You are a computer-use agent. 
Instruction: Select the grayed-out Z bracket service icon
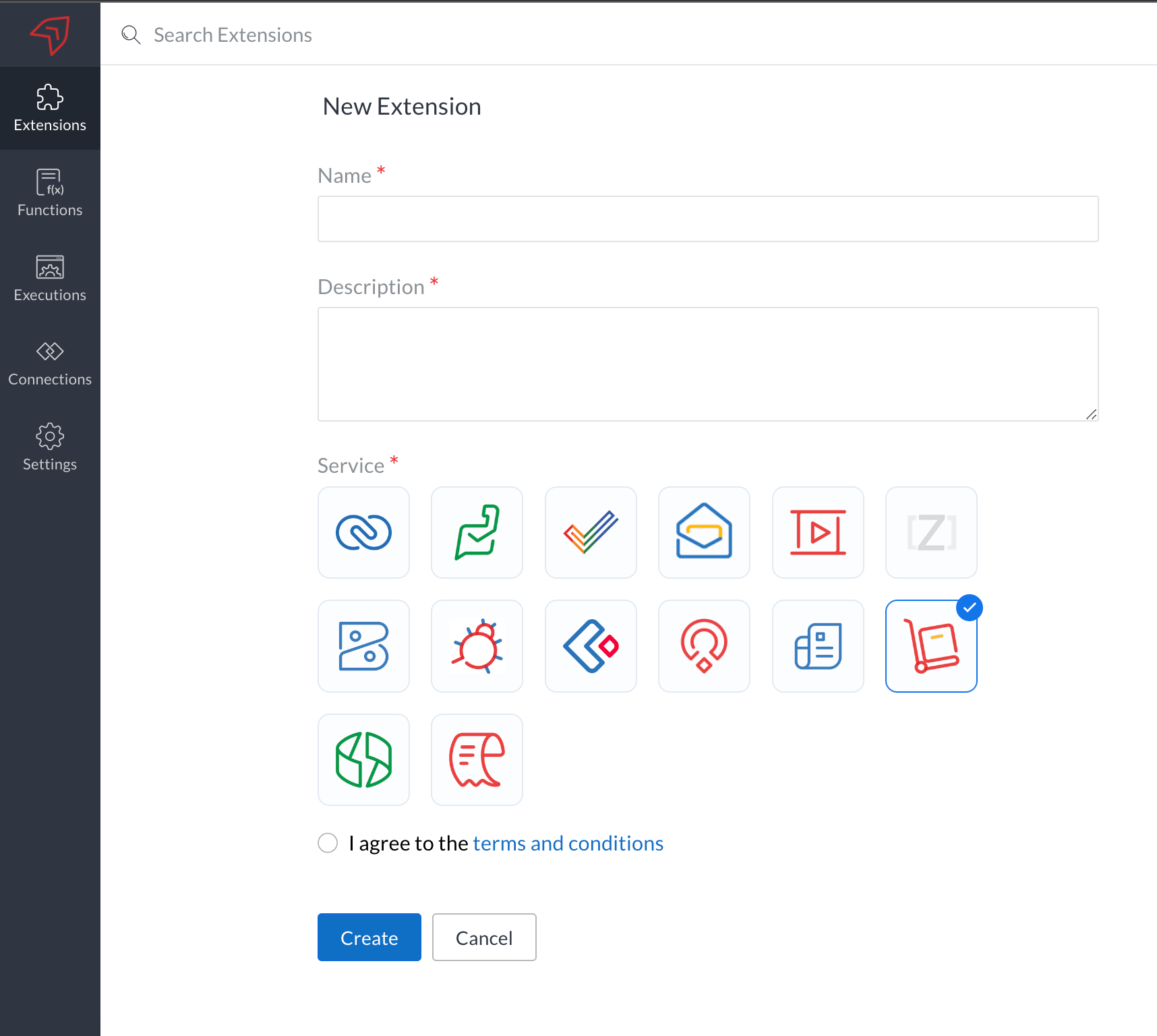click(x=931, y=532)
